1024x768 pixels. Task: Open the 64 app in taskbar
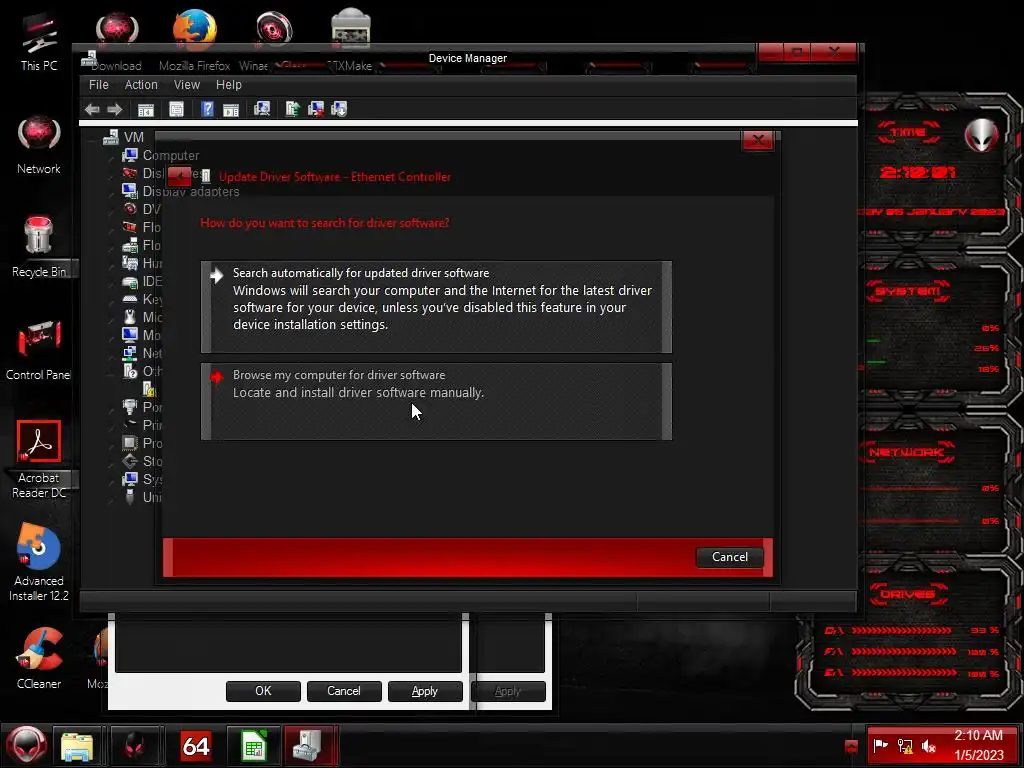[x=195, y=746]
